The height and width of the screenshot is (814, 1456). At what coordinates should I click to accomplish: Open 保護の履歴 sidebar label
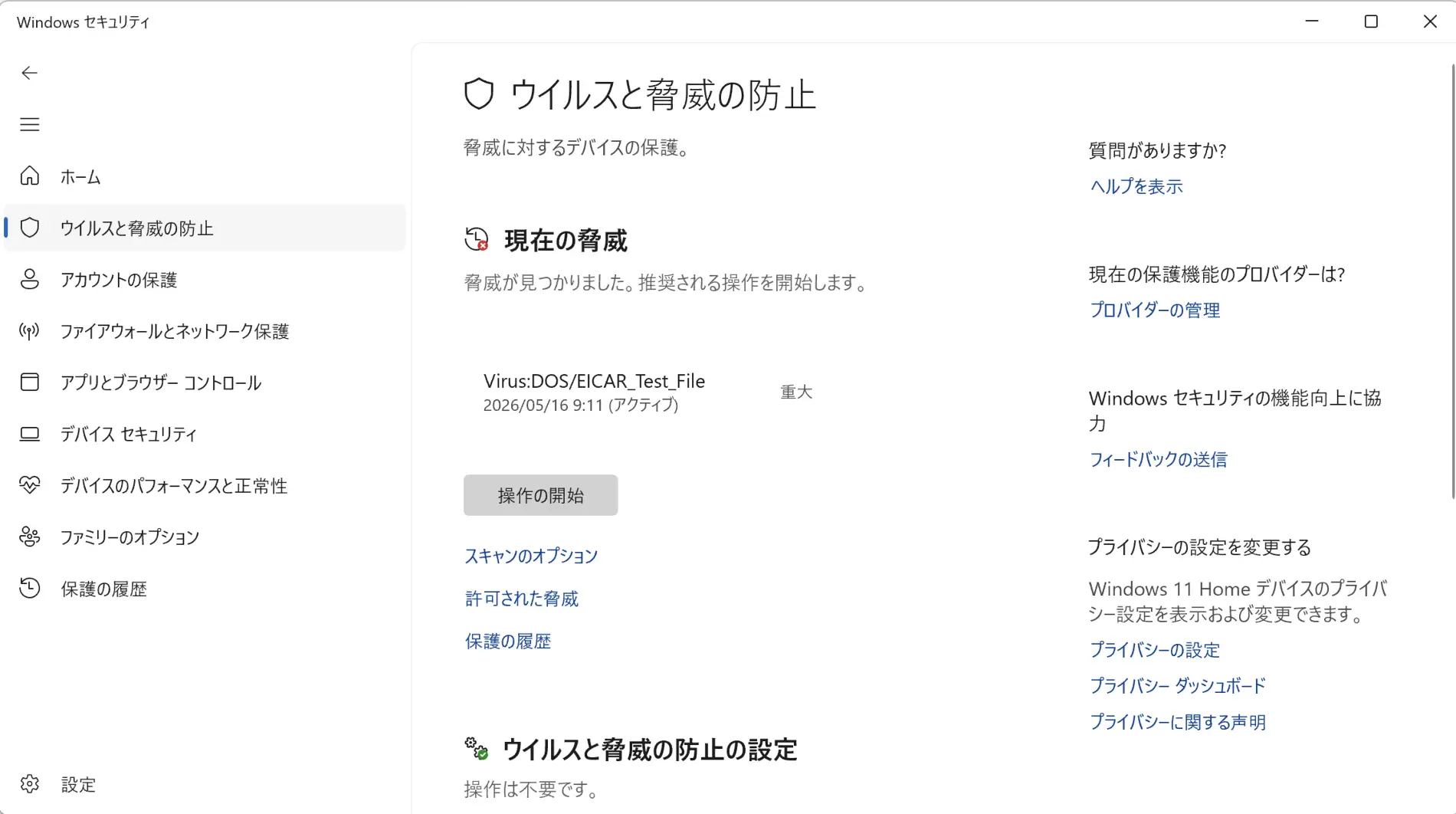[103, 589]
